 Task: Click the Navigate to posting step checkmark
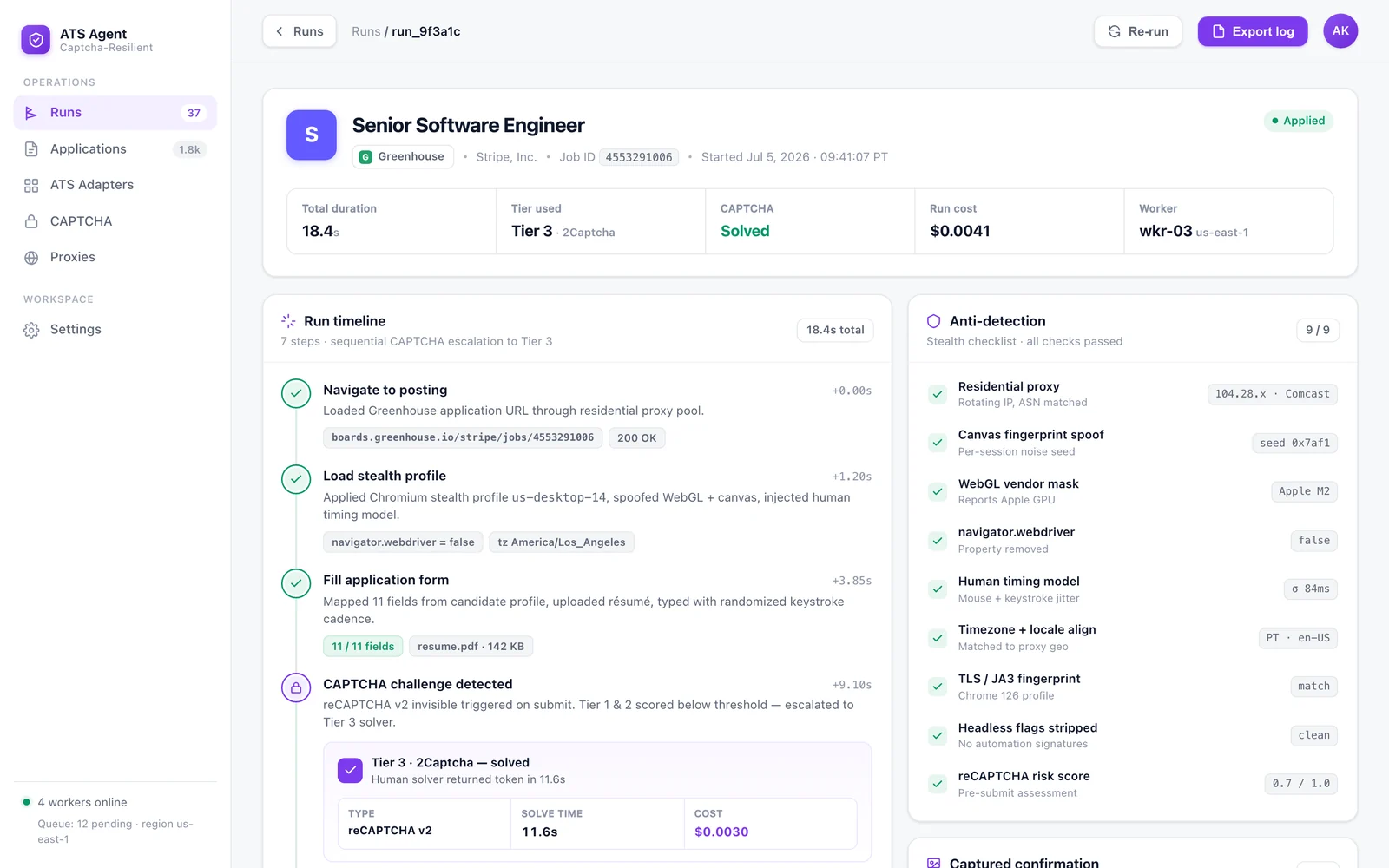pyautogui.click(x=296, y=393)
